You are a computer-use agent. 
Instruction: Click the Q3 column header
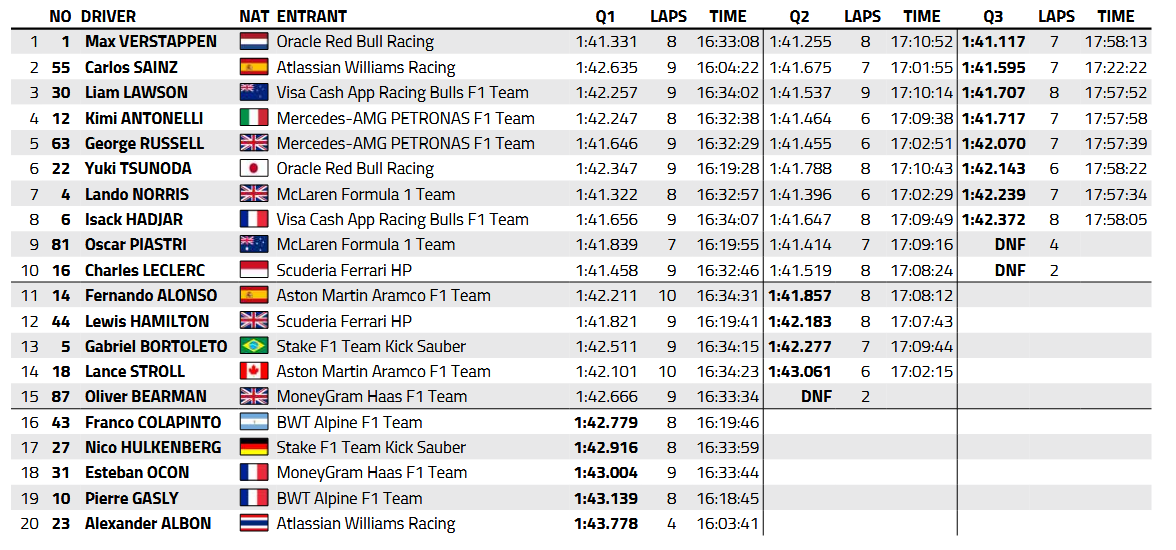(x=992, y=16)
